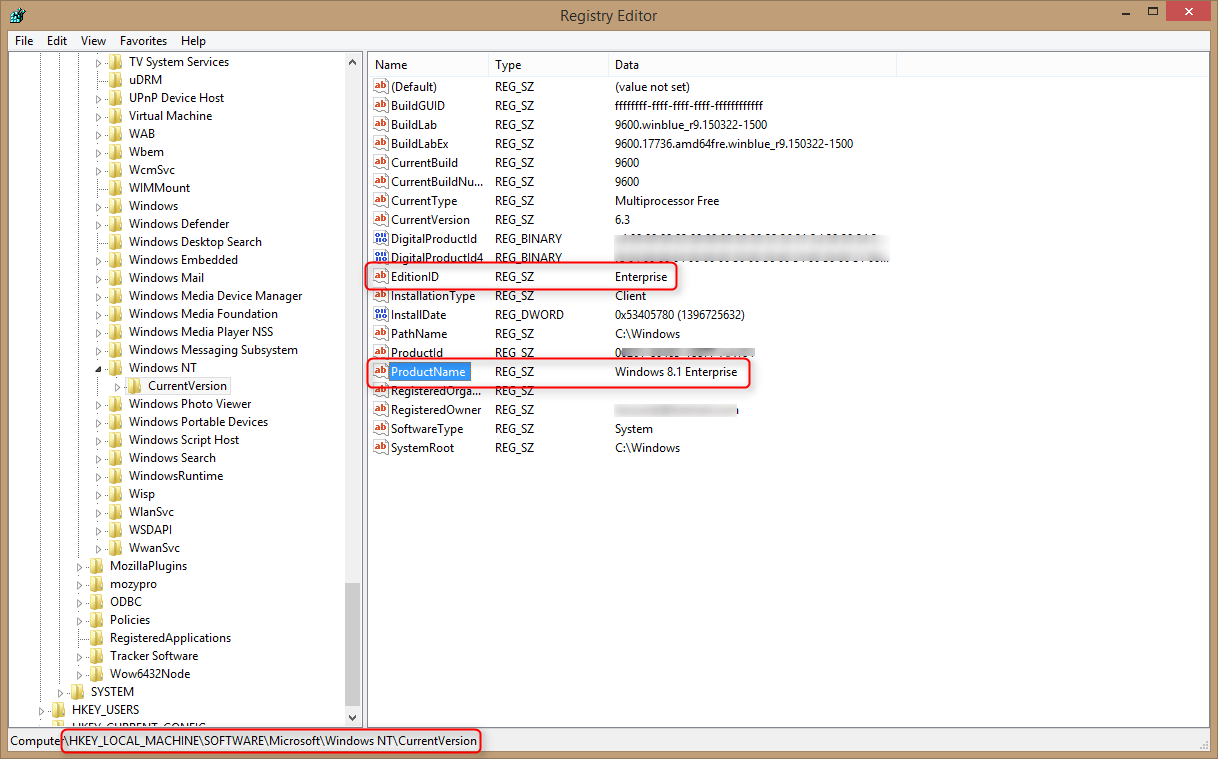Click the string icon next to ProductName
The image size is (1218, 759).
[x=380, y=371]
